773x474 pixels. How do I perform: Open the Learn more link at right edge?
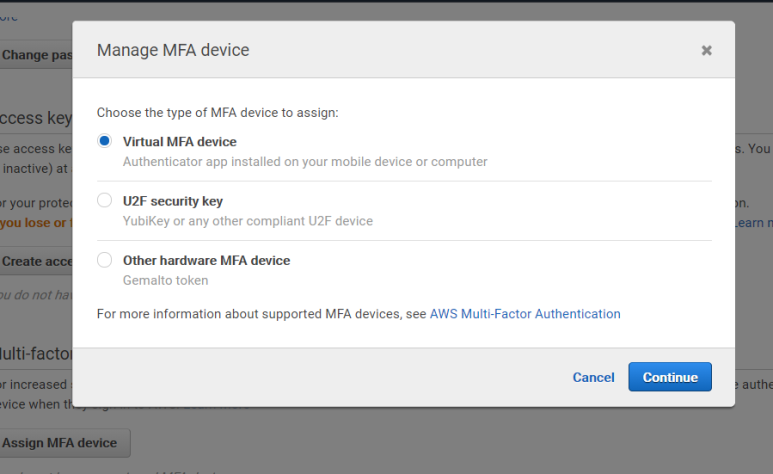pos(753,223)
